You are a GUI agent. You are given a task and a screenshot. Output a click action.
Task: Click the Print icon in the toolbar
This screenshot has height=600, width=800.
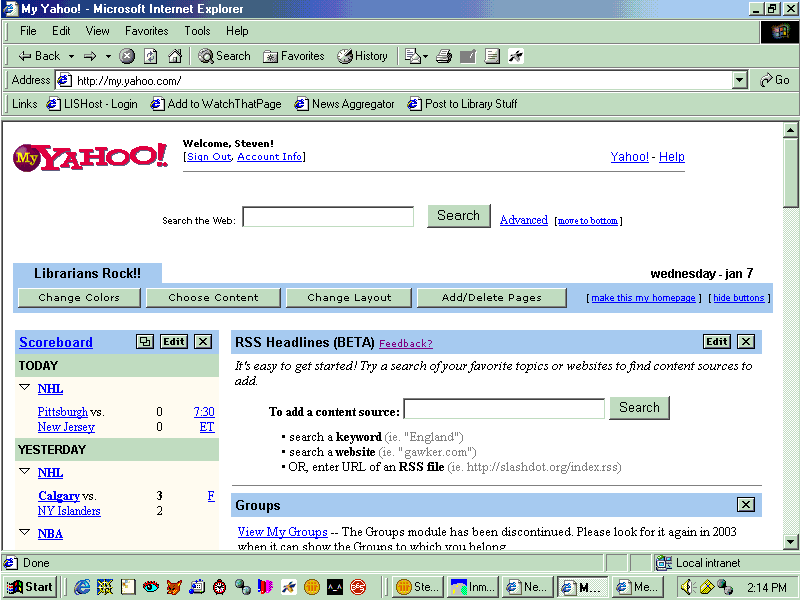click(x=444, y=56)
